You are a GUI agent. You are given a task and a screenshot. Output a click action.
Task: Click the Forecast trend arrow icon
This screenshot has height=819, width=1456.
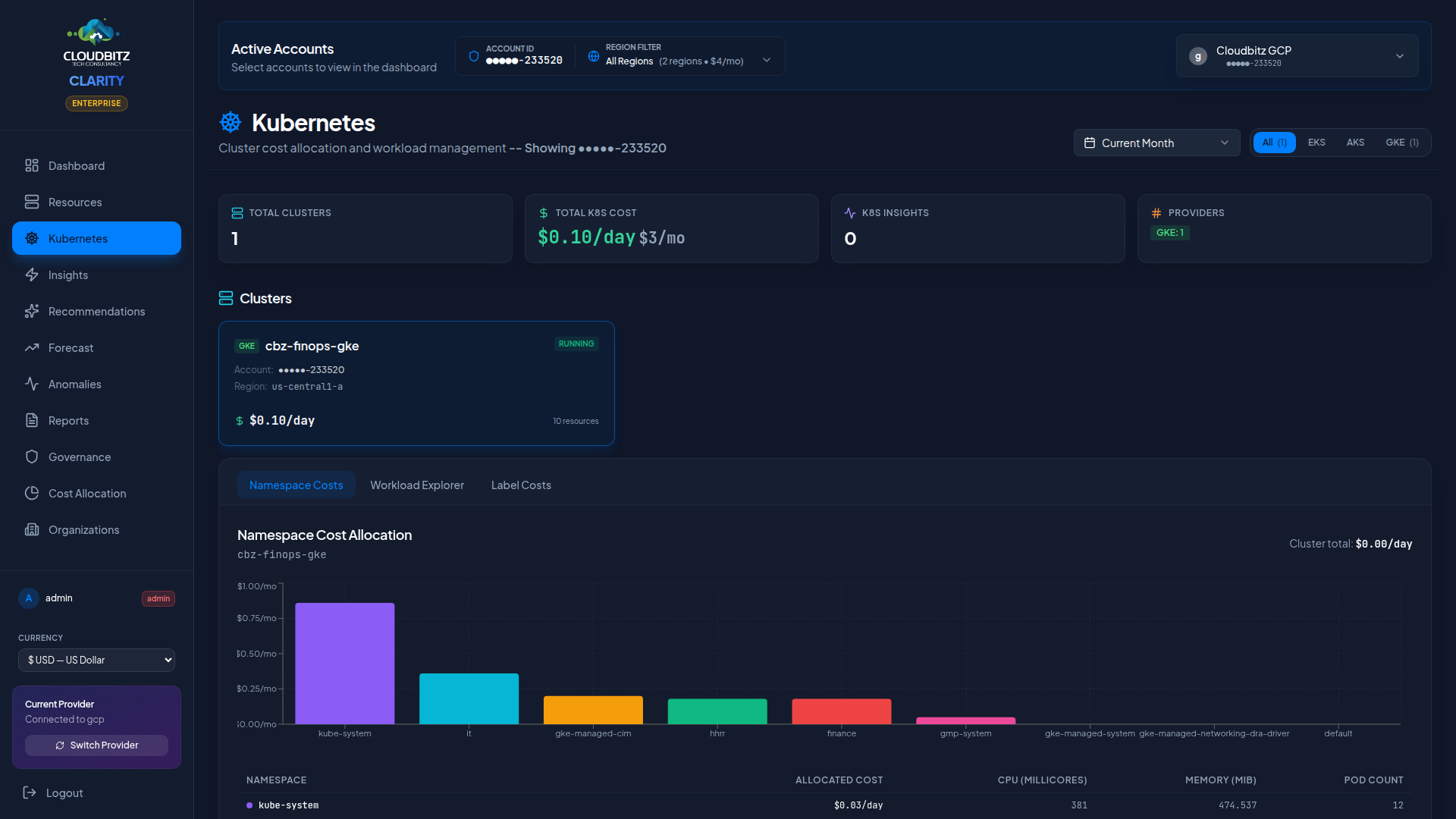(32, 347)
